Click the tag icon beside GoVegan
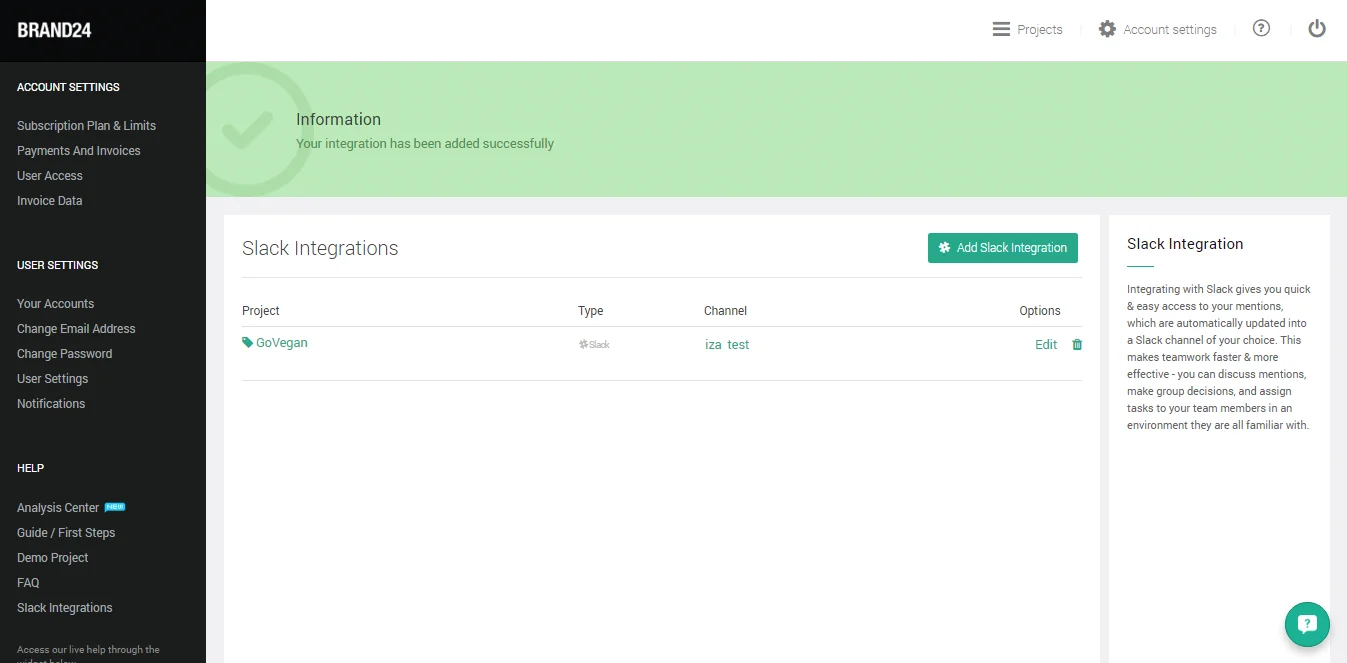 click(248, 342)
